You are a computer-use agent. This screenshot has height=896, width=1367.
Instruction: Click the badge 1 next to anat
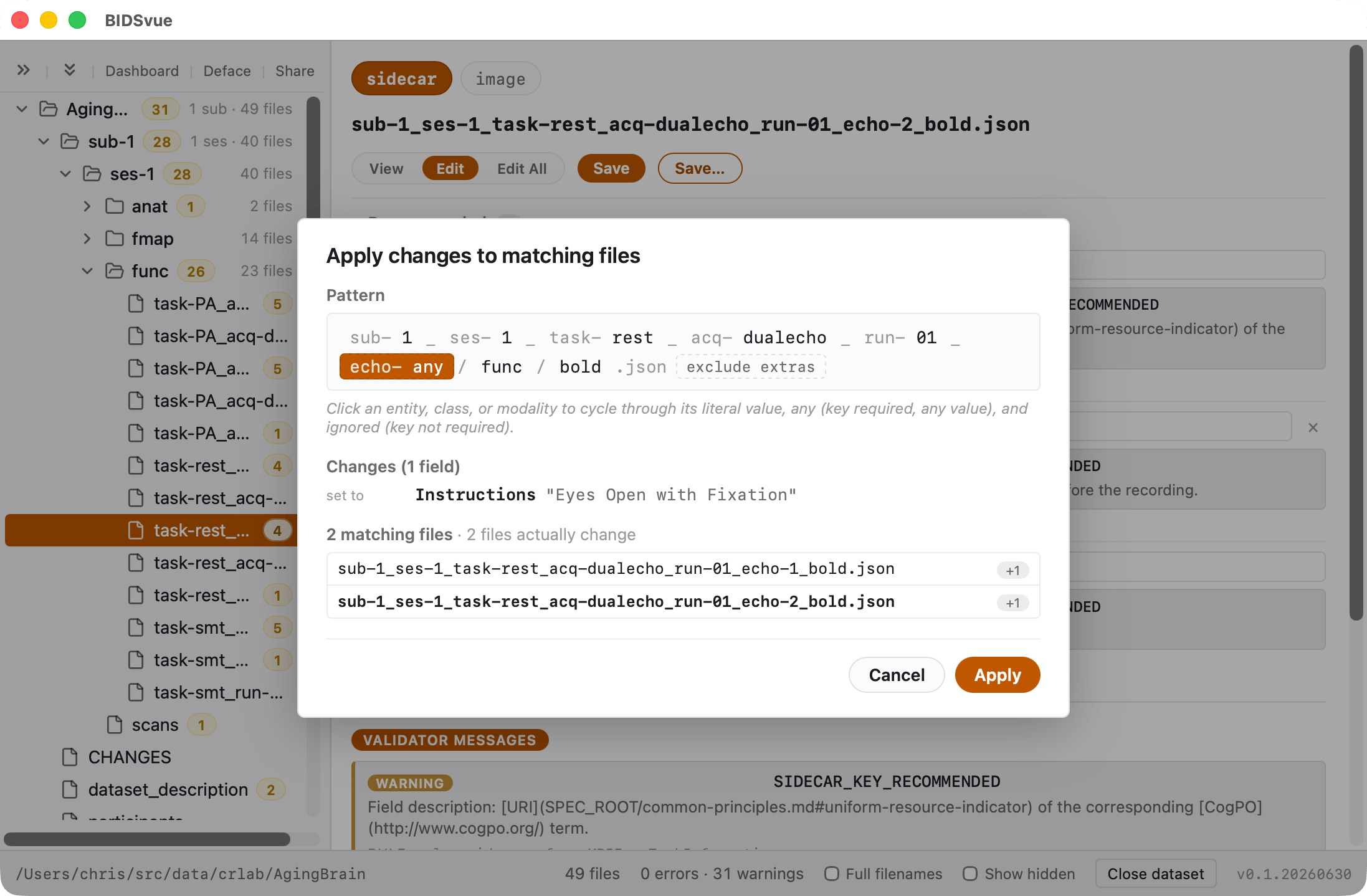(191, 206)
